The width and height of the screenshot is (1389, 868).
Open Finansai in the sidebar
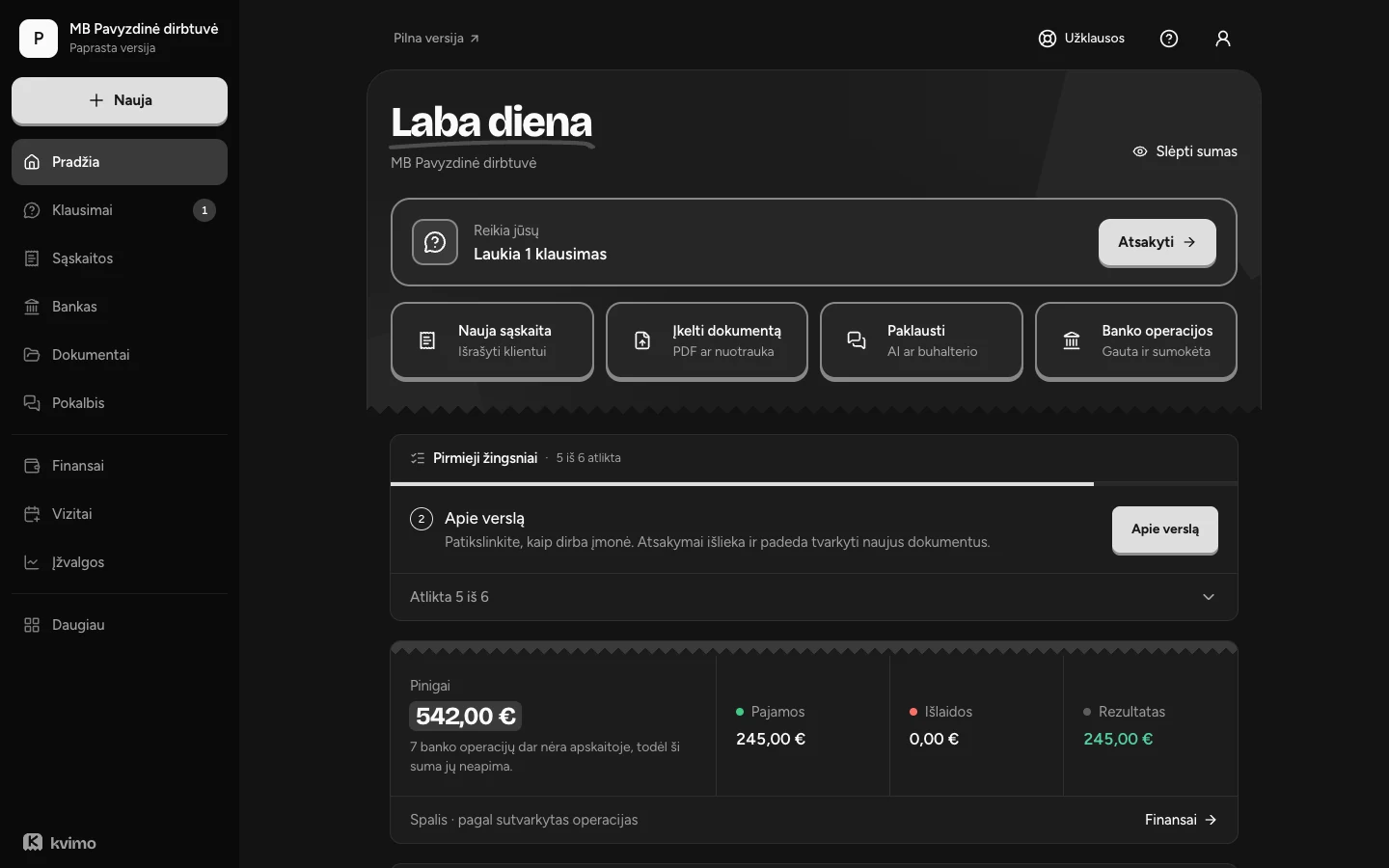tap(120, 466)
